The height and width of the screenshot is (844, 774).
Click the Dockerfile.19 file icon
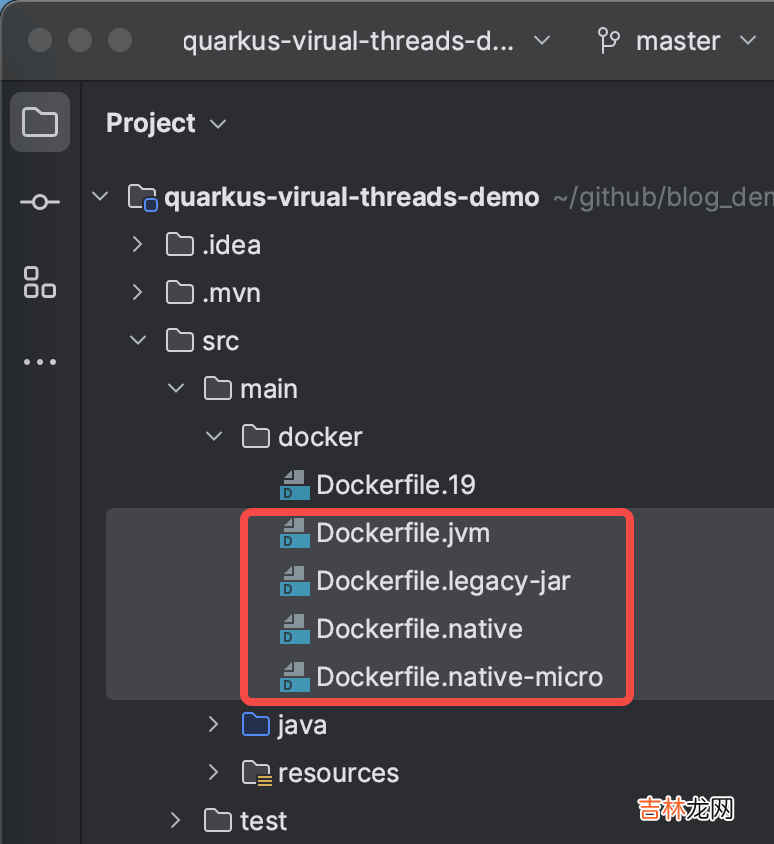coord(295,485)
